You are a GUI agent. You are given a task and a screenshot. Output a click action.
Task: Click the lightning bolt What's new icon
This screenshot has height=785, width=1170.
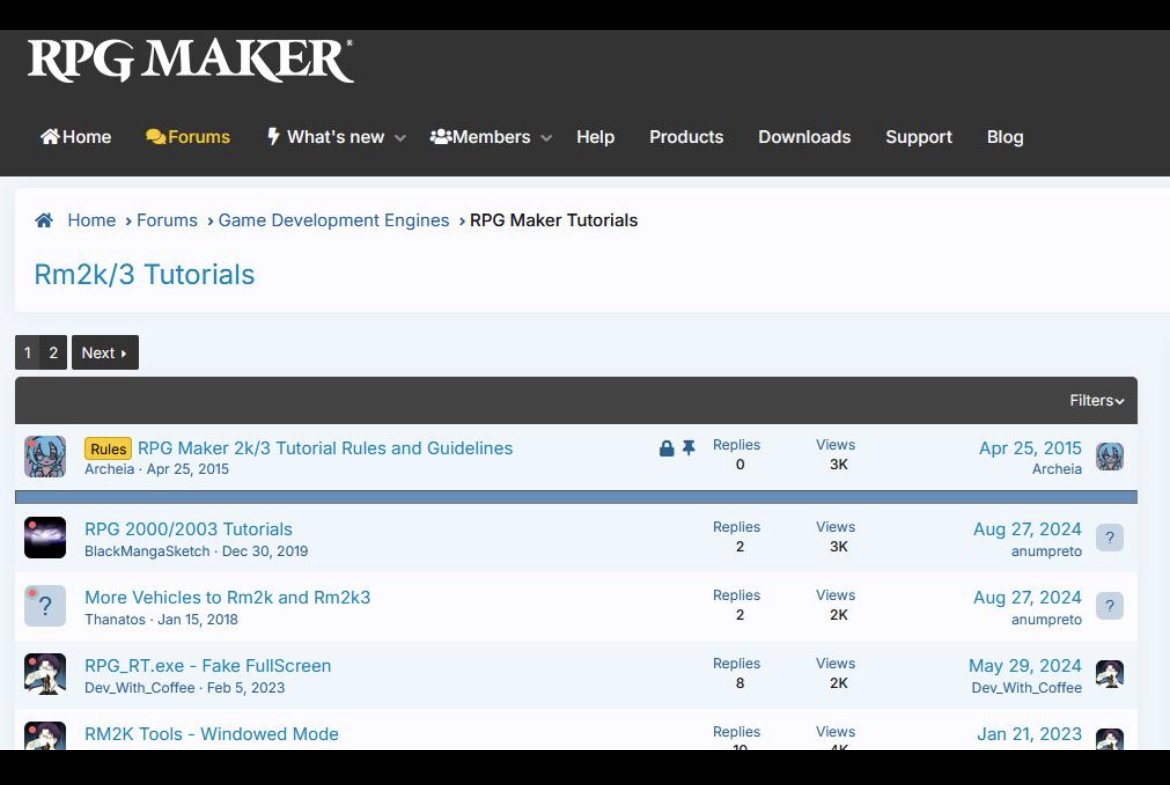pos(274,136)
